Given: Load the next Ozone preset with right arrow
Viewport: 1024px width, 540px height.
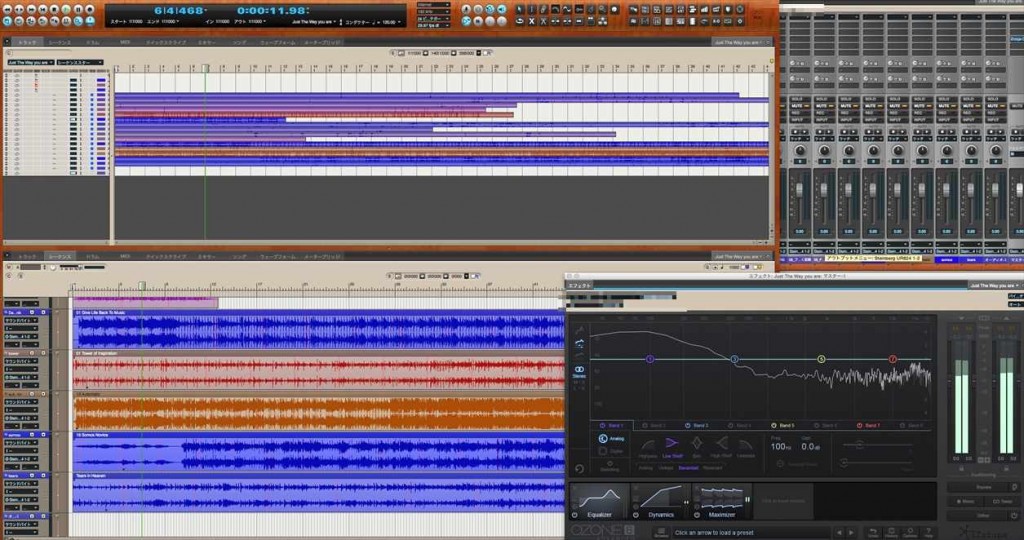Looking at the screenshot, I should coord(852,532).
